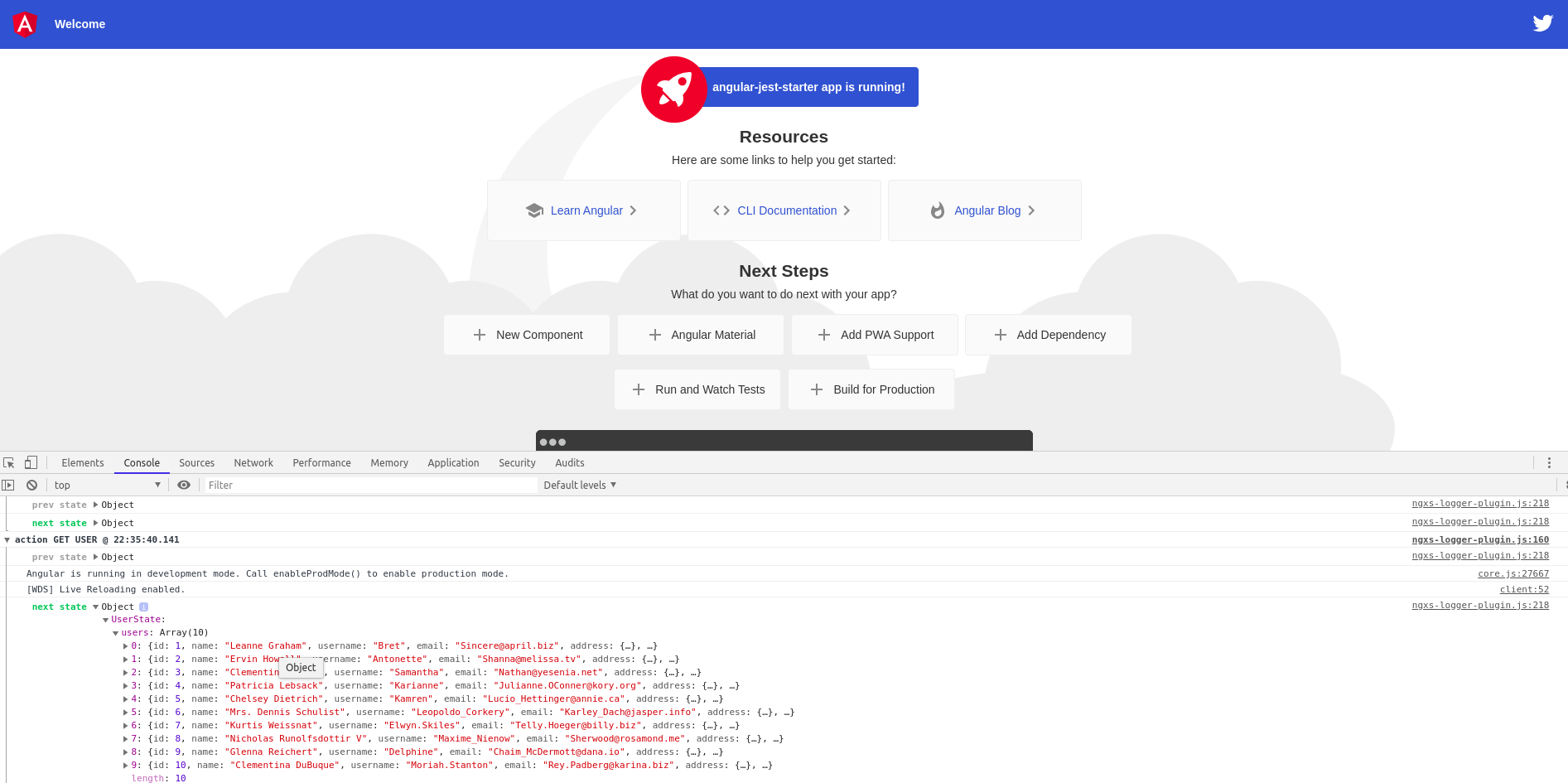
Task: Switch to the Performance tab
Action: pos(321,463)
